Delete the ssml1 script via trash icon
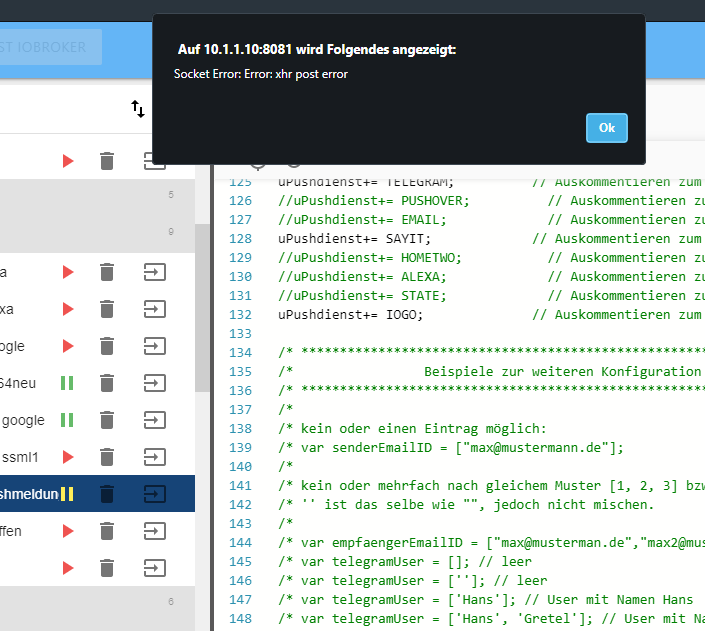 [x=107, y=457]
